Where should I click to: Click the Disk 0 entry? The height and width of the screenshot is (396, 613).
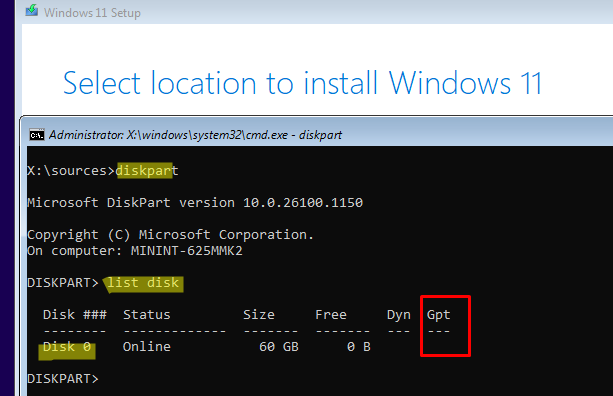tap(67, 347)
